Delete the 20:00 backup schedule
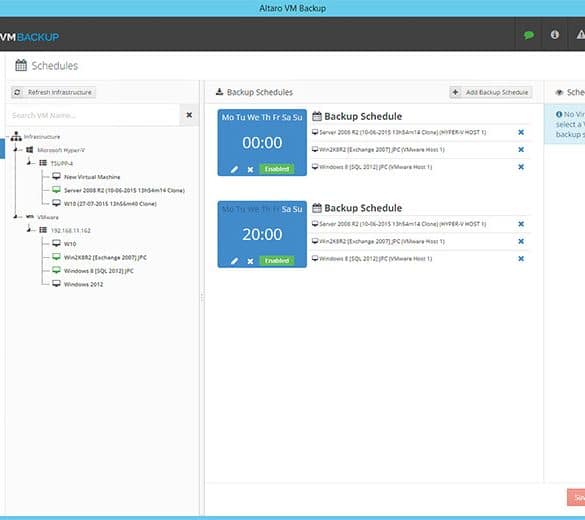 click(250, 261)
